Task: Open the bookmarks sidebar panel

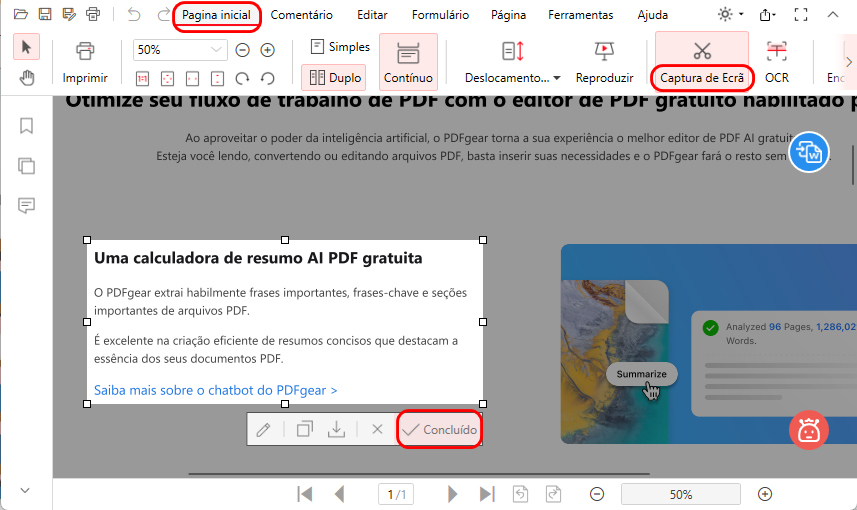Action: point(26,126)
